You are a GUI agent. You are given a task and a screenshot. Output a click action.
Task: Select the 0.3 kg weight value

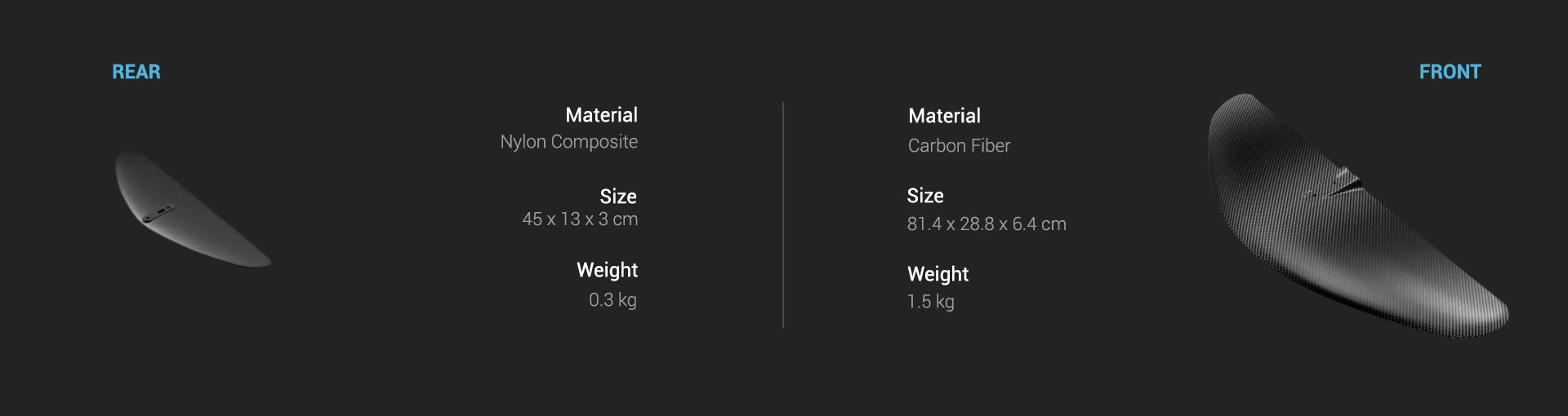point(612,300)
